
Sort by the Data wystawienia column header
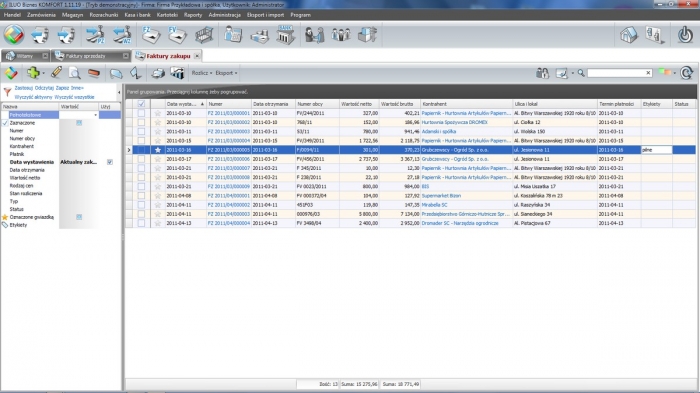coord(185,104)
